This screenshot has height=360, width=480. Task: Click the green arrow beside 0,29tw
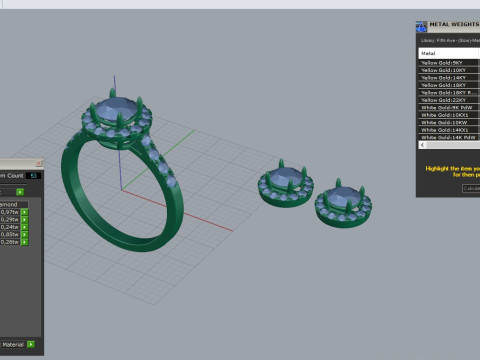coord(25,220)
